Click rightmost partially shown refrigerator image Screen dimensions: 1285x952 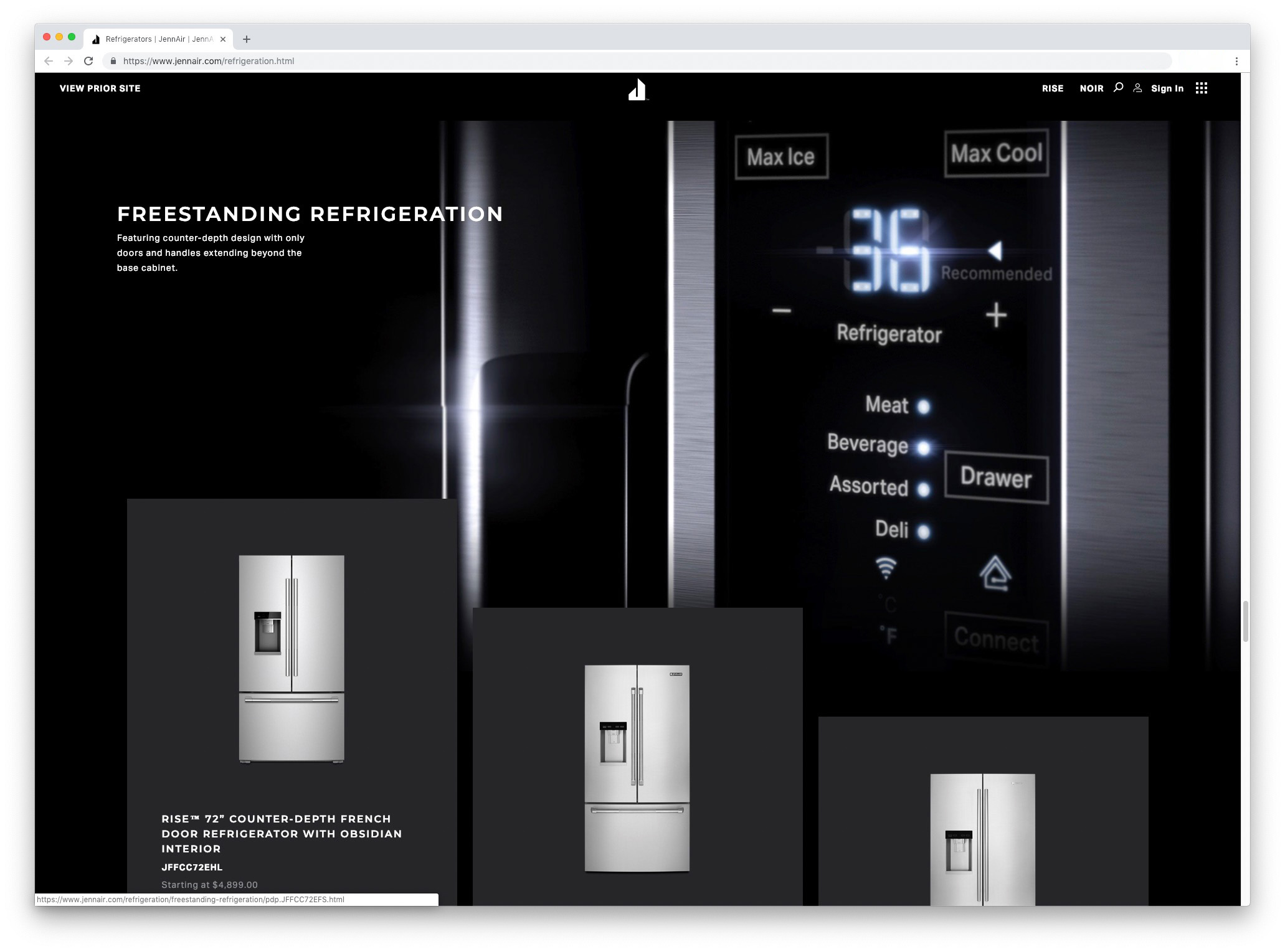coord(983,839)
